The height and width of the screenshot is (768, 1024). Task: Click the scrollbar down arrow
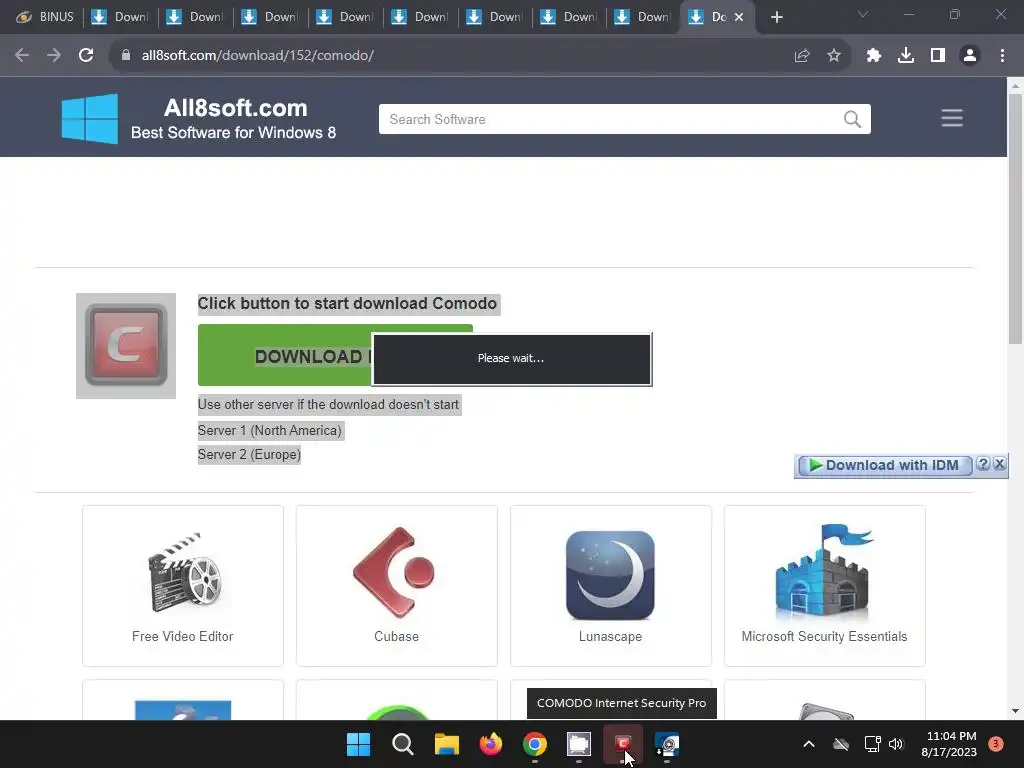1015,711
